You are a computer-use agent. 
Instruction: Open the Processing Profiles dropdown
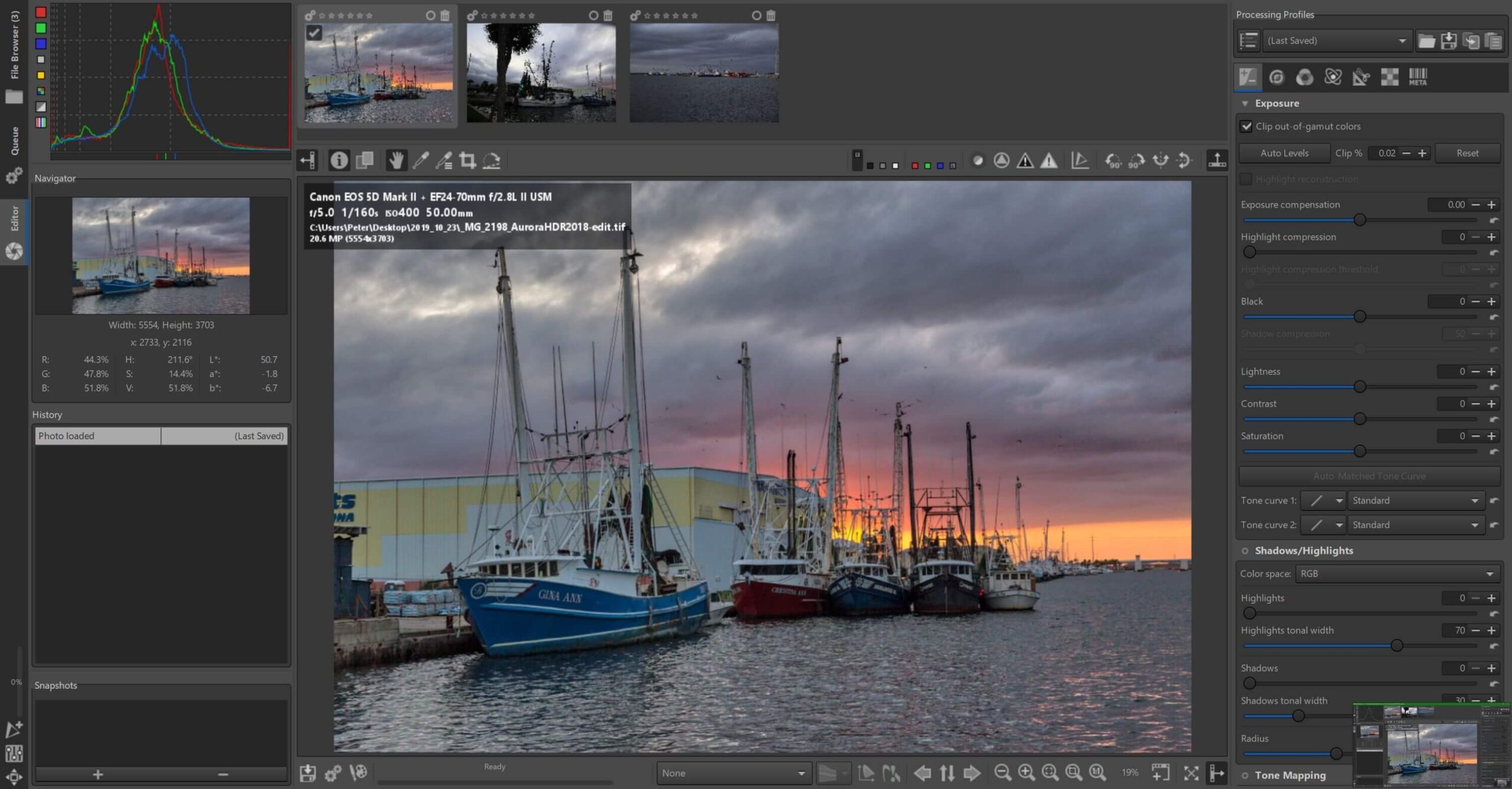click(x=1337, y=41)
